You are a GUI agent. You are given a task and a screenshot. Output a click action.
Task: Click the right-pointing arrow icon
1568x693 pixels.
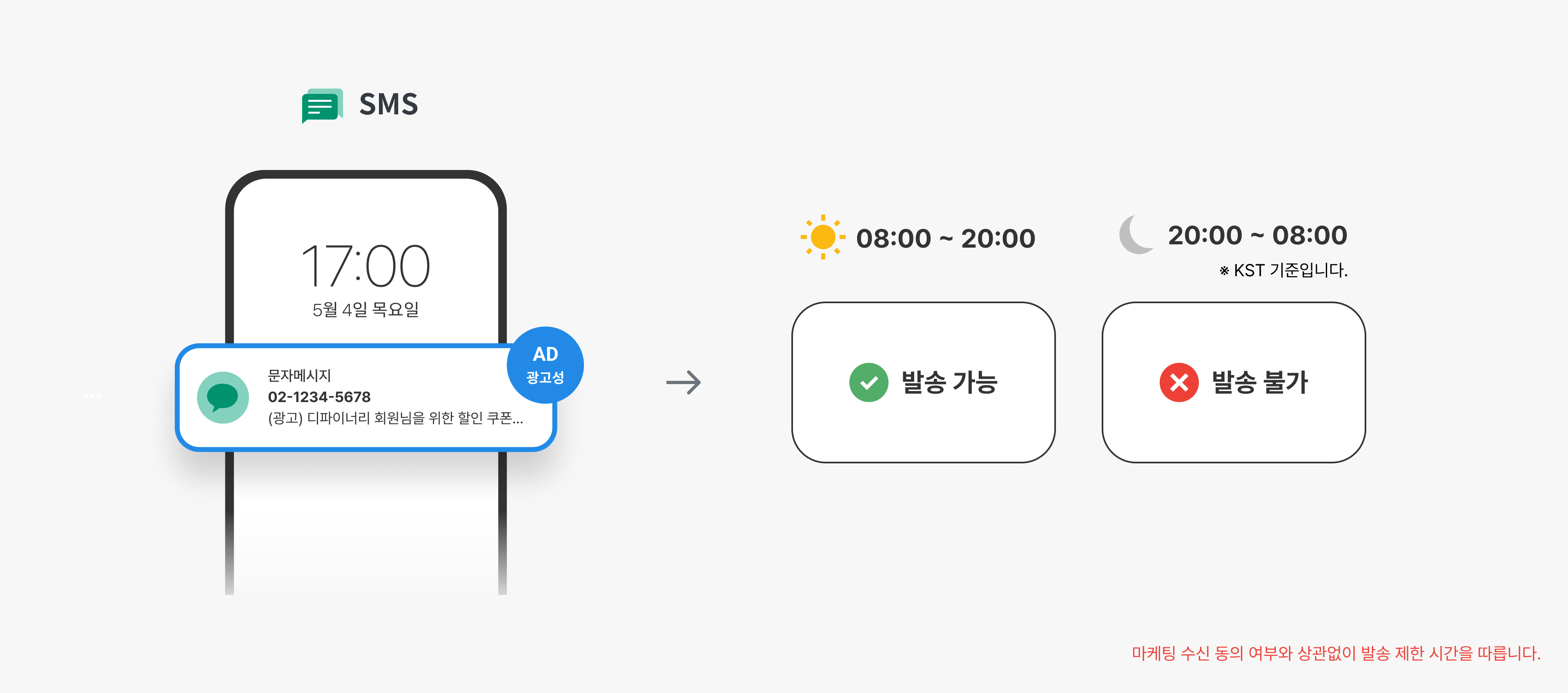click(x=684, y=382)
